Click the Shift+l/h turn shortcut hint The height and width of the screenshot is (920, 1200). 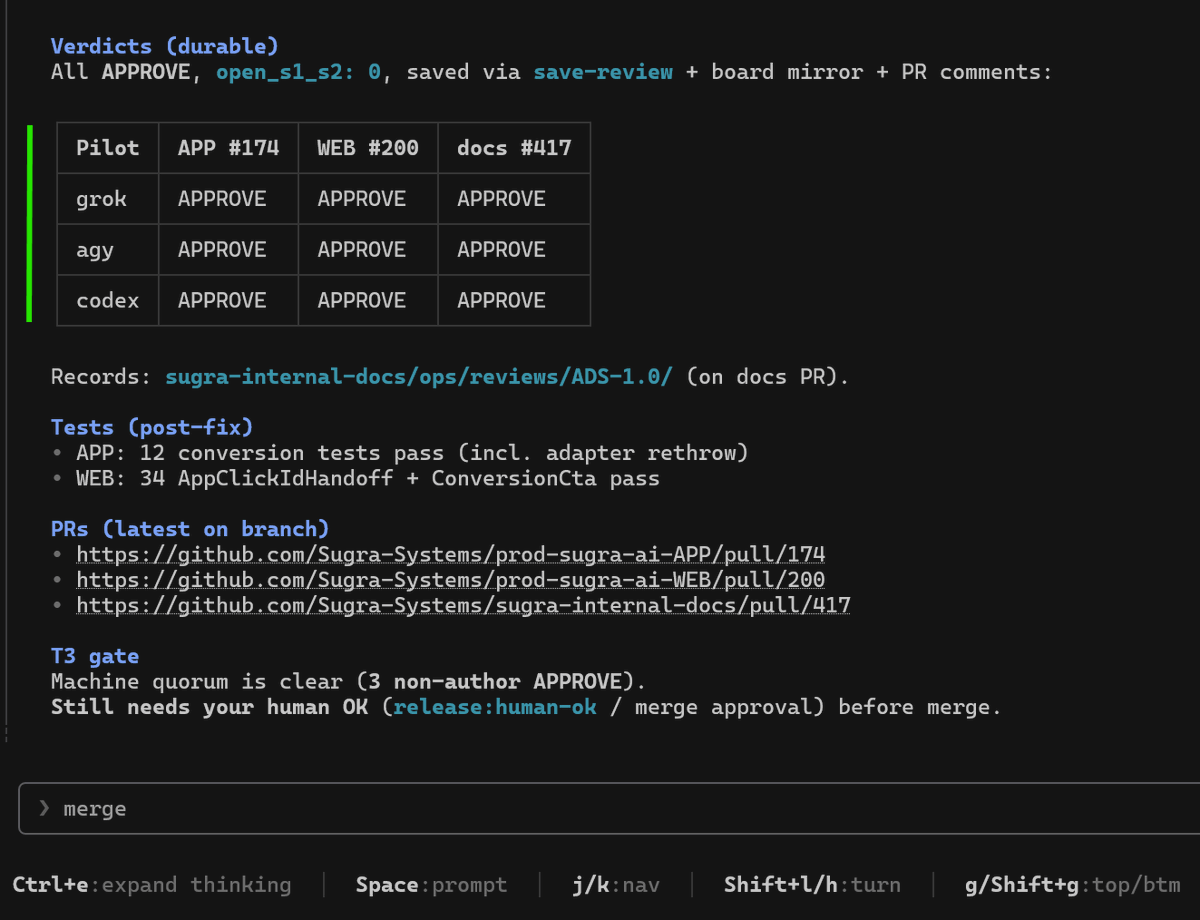click(812, 885)
